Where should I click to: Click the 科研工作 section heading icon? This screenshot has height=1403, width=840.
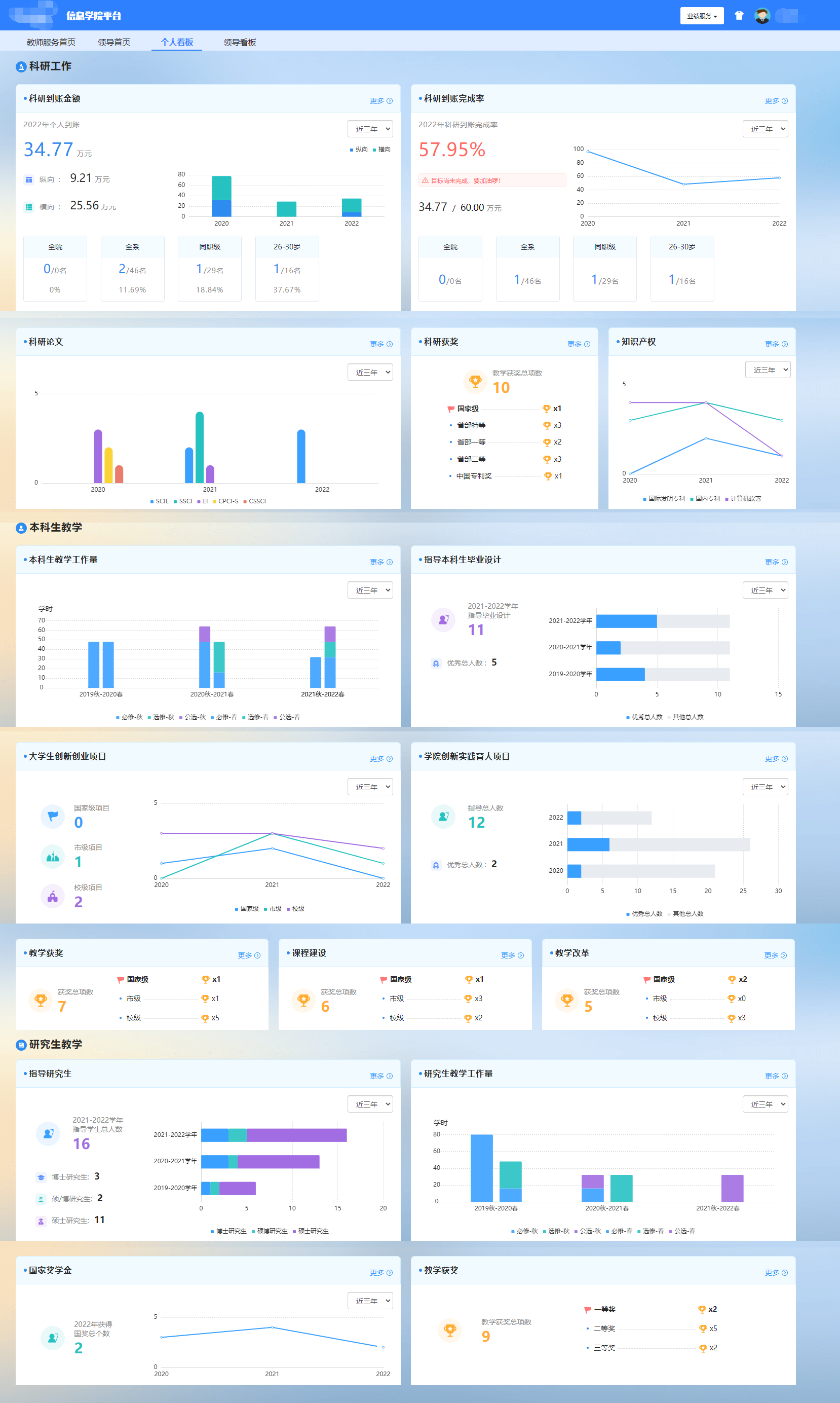(21, 67)
